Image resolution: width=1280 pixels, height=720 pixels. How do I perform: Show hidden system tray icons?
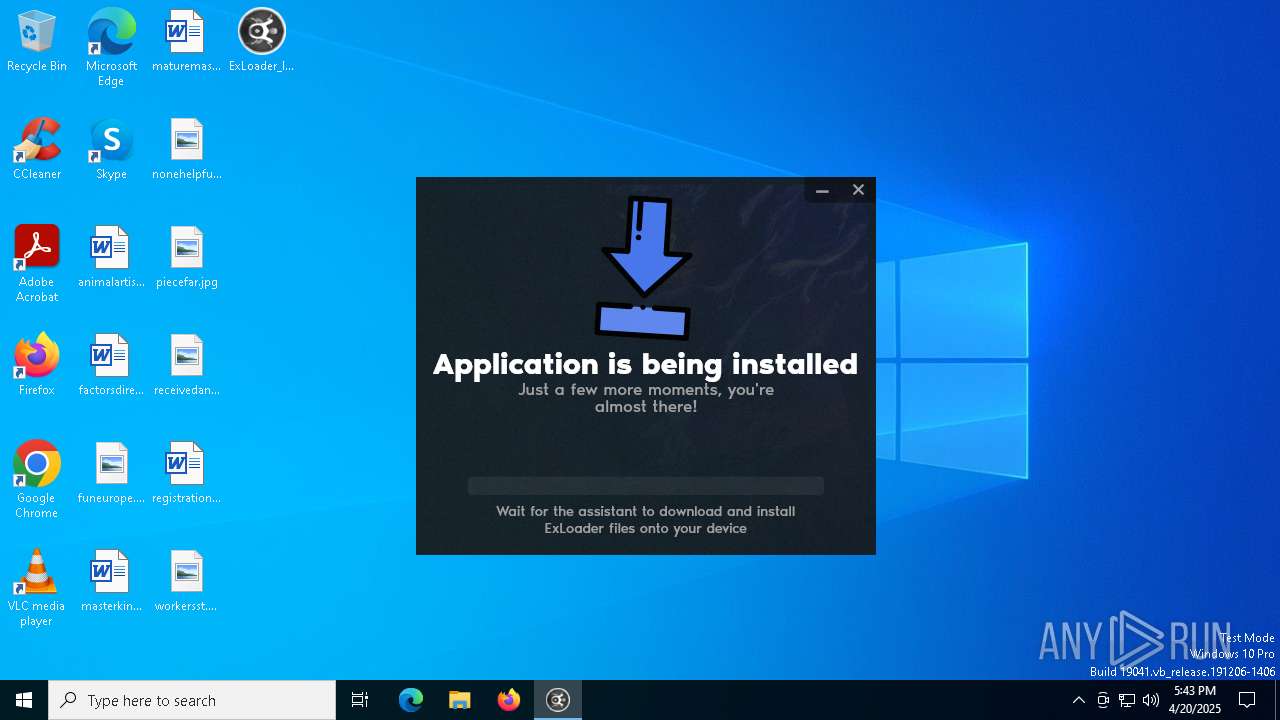click(1078, 700)
